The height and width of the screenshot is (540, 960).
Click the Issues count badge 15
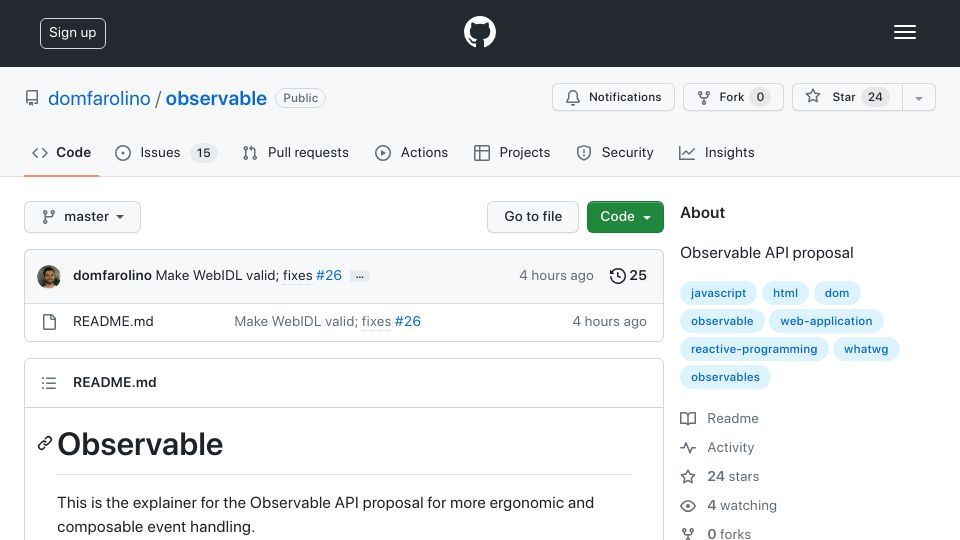pyautogui.click(x=203, y=152)
